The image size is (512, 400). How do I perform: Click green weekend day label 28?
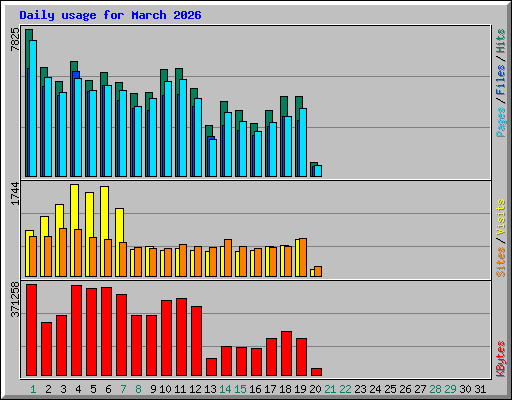click(x=435, y=389)
